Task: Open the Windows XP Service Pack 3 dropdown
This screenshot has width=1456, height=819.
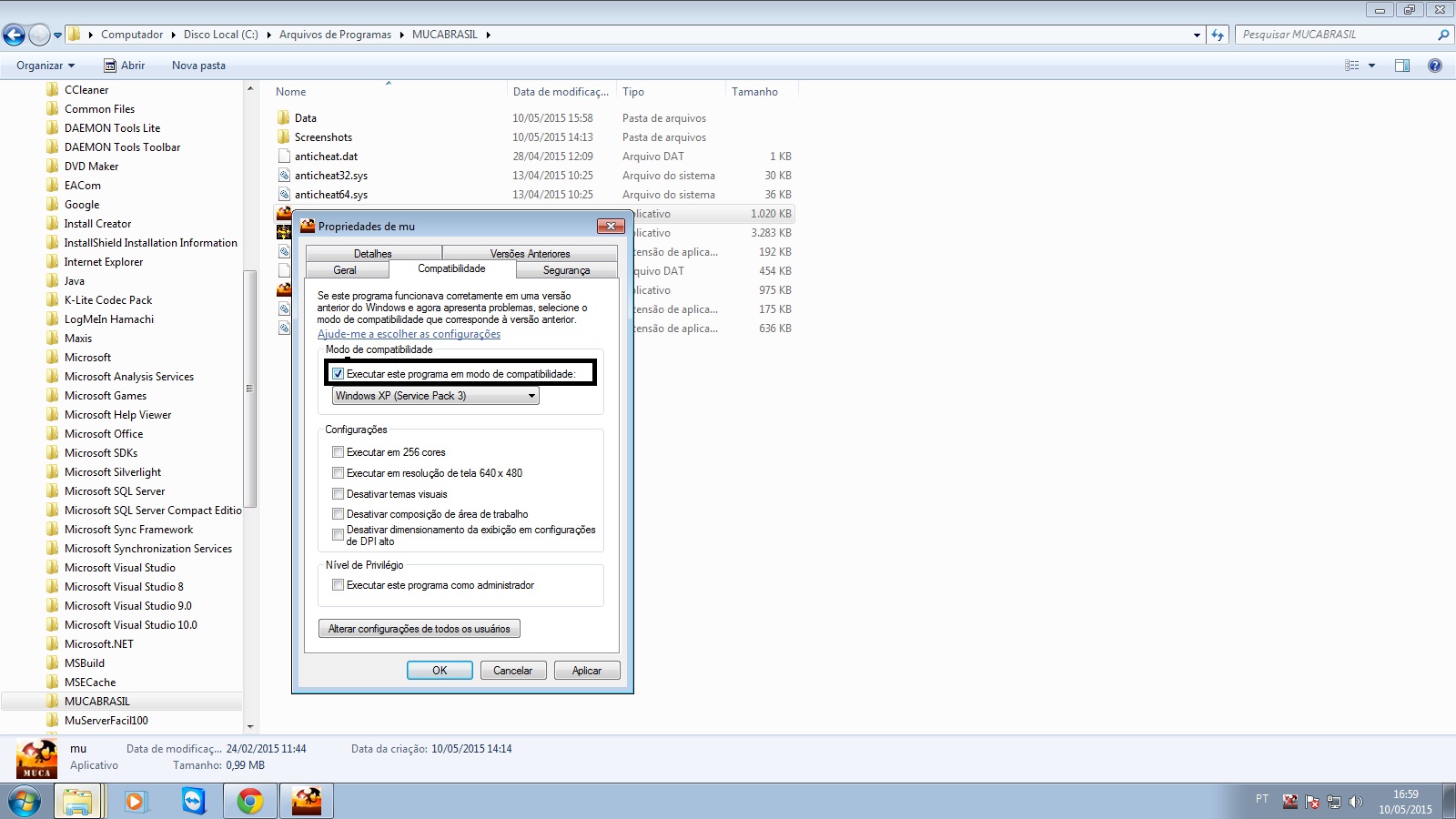Action: [436, 396]
